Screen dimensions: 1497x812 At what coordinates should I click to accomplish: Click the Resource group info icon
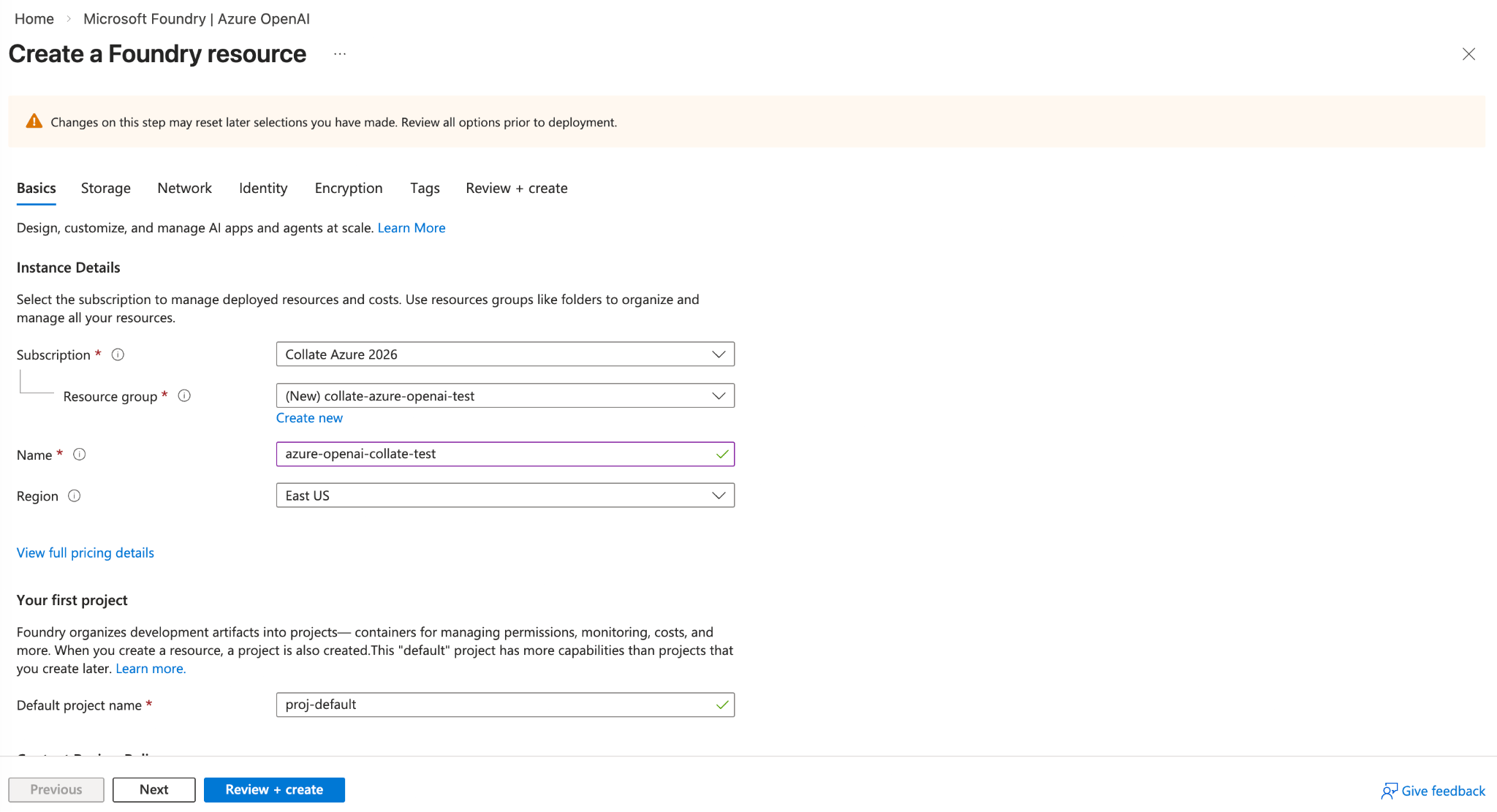pyautogui.click(x=184, y=395)
